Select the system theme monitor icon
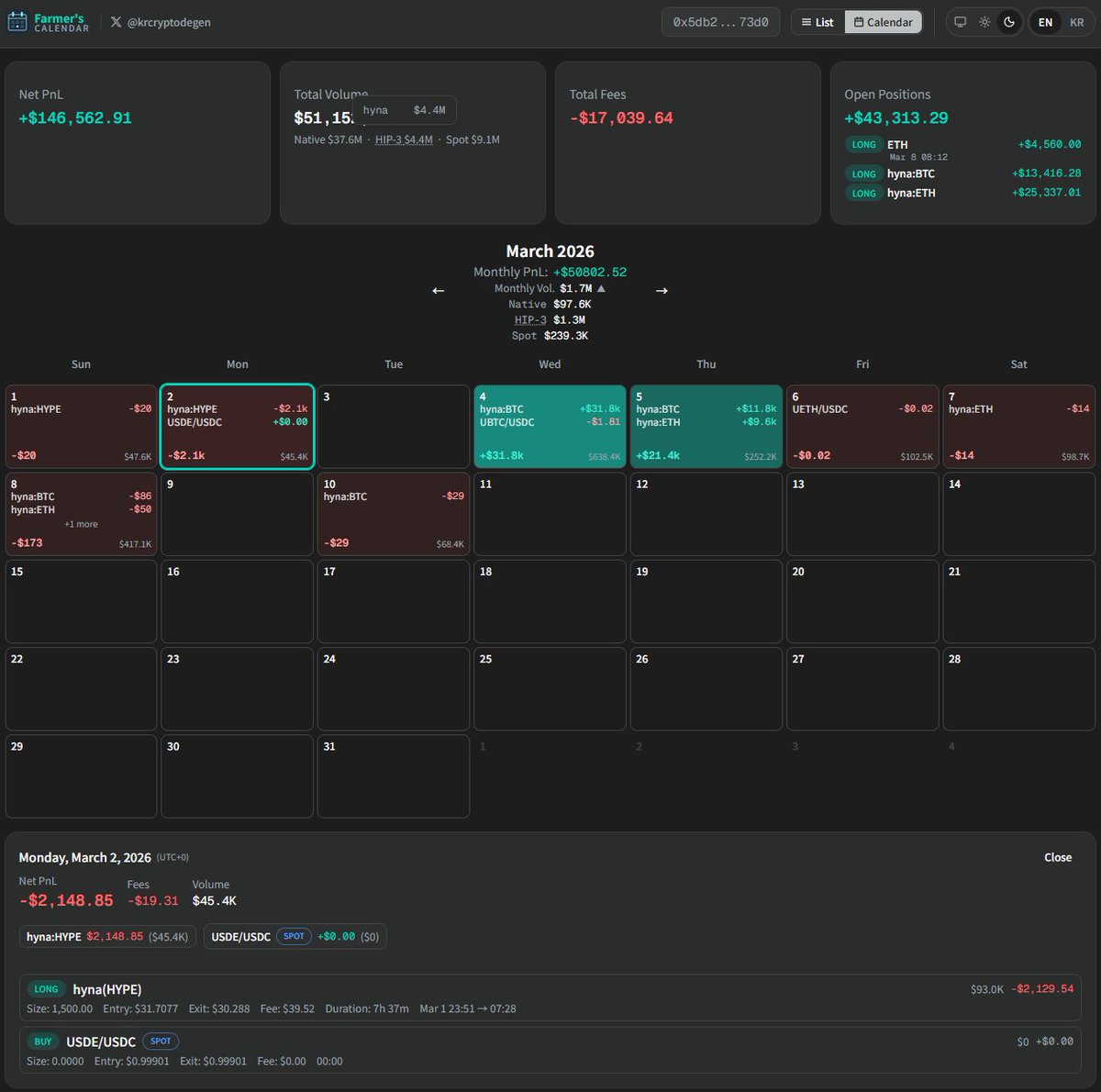Image resolution: width=1101 pixels, height=1092 pixels. 961,22
